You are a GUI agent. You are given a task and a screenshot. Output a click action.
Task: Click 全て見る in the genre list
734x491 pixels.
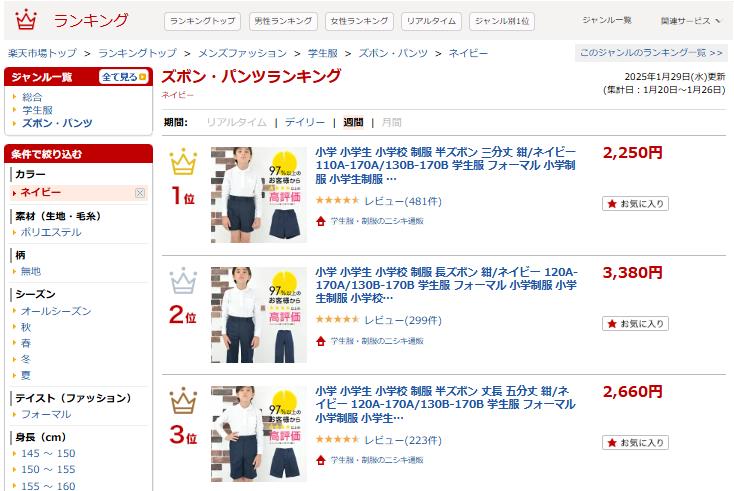(124, 77)
